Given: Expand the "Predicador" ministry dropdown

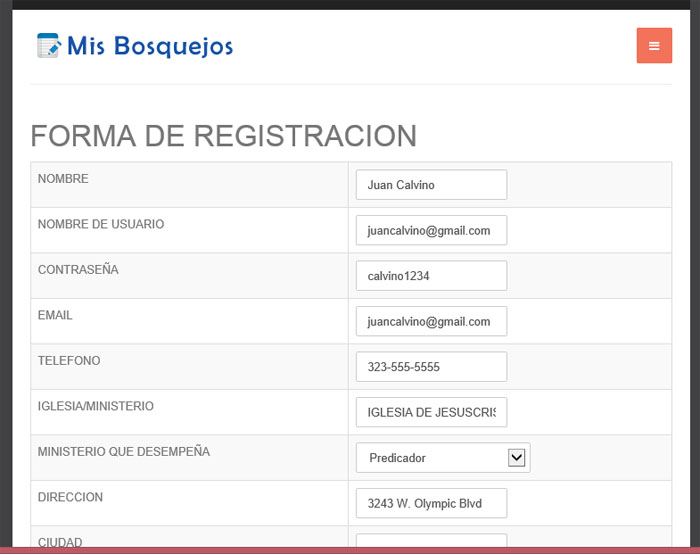Looking at the screenshot, I should [443, 458].
